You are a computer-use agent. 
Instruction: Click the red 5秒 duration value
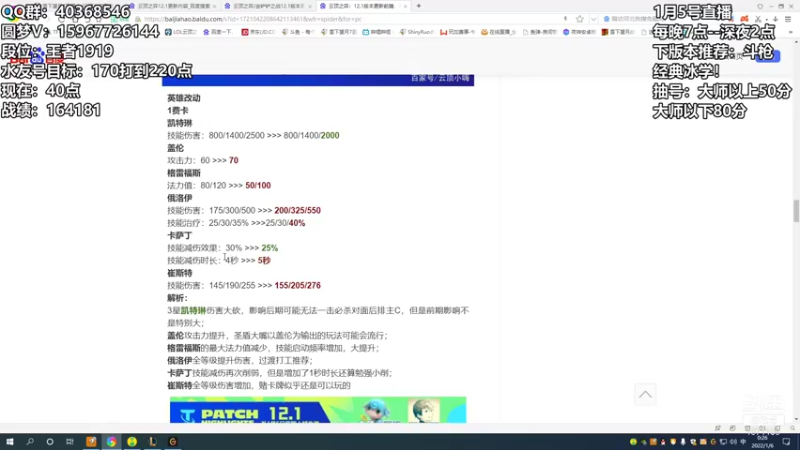click(x=264, y=260)
